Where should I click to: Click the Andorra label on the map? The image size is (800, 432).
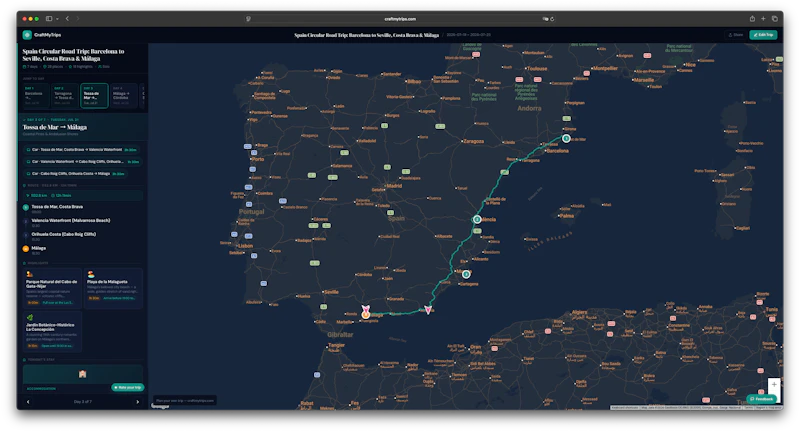tap(529, 108)
